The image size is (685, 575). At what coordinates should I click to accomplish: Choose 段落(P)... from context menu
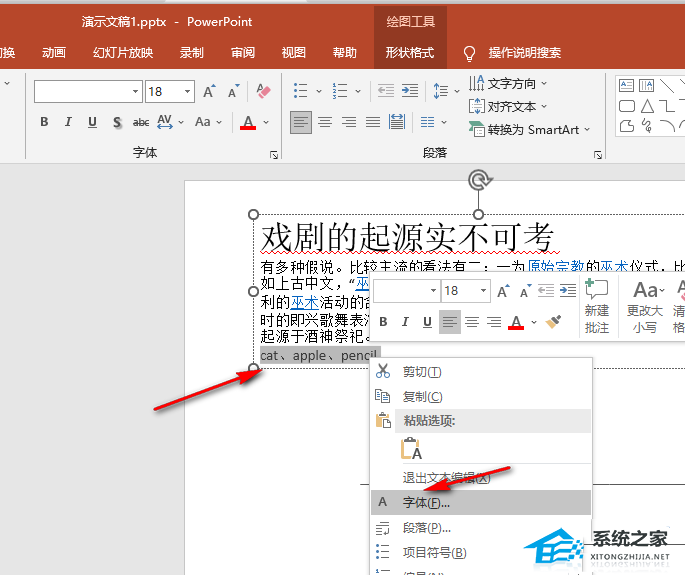click(x=481, y=528)
